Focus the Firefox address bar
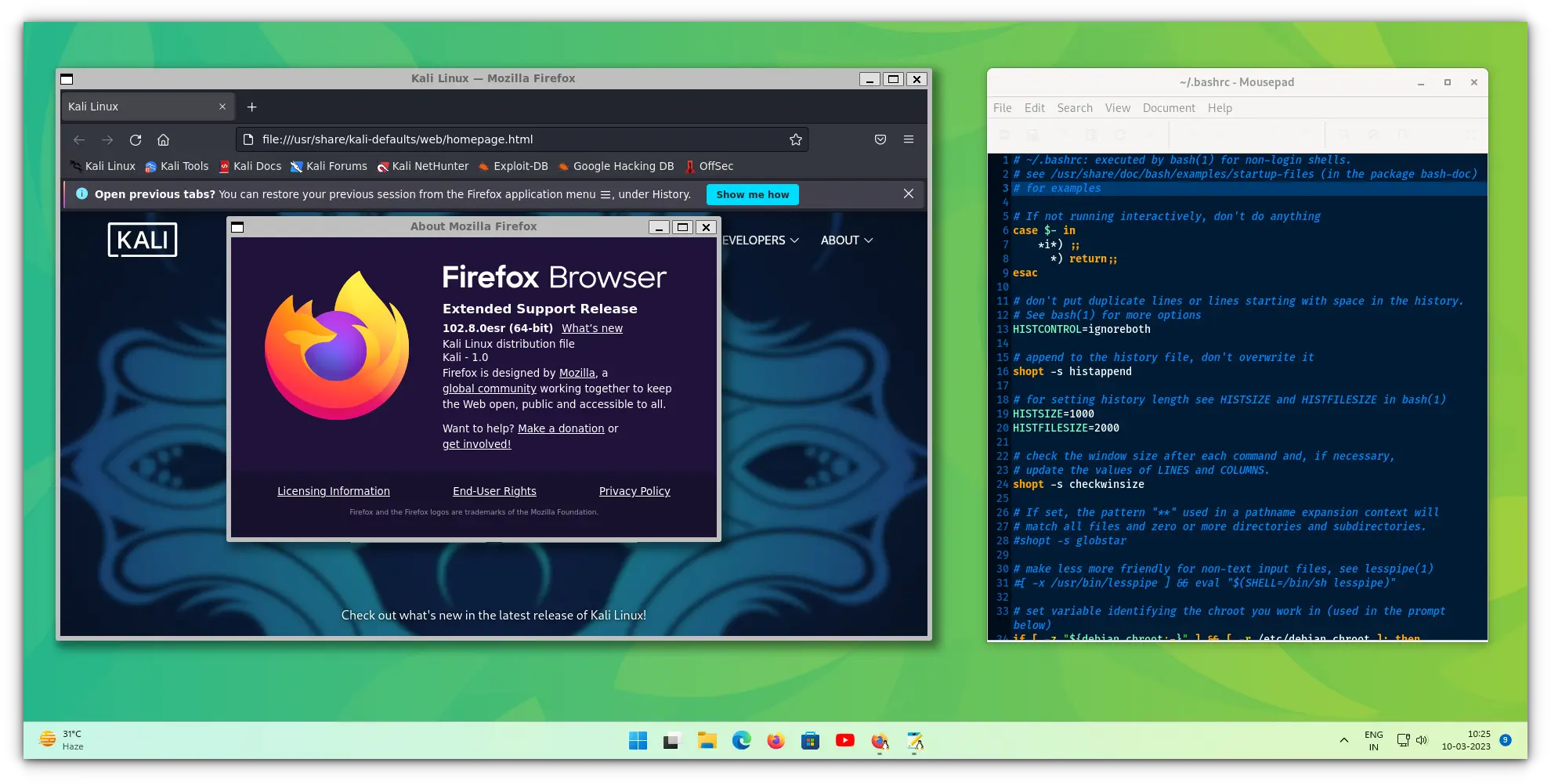 pyautogui.click(x=522, y=139)
